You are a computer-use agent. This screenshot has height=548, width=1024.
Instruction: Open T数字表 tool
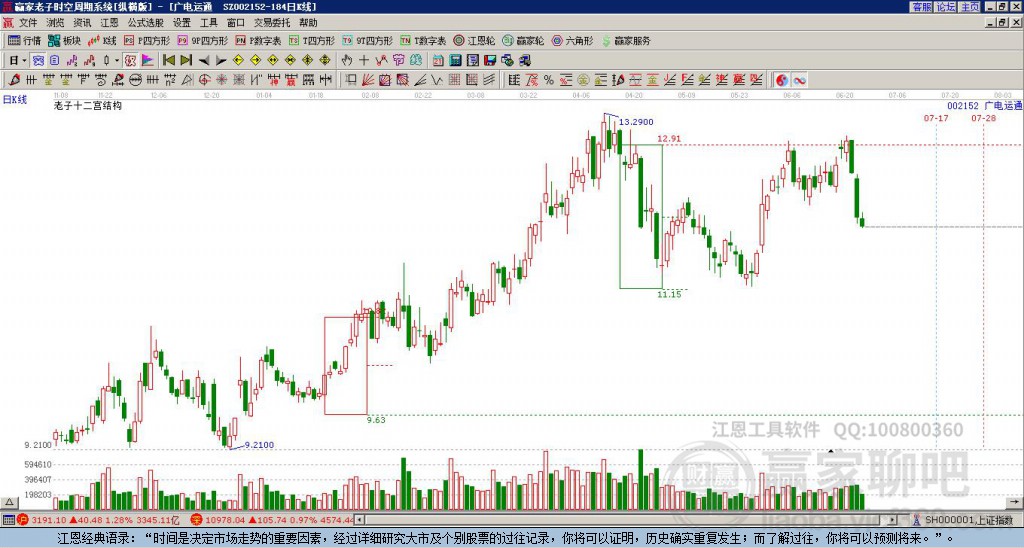[423, 40]
